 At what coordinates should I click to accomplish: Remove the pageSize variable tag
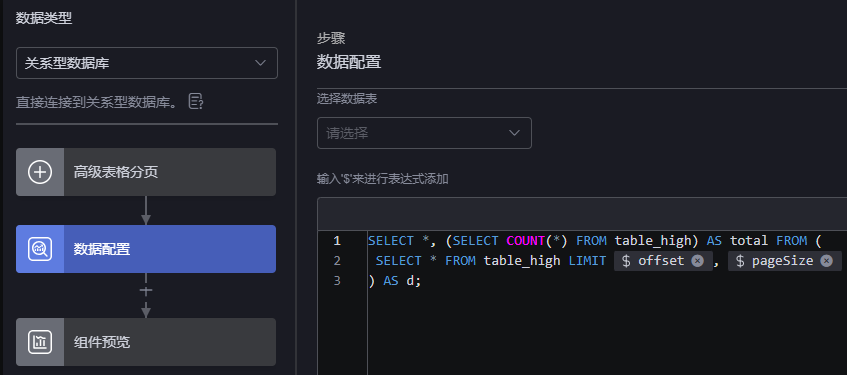[826, 261]
